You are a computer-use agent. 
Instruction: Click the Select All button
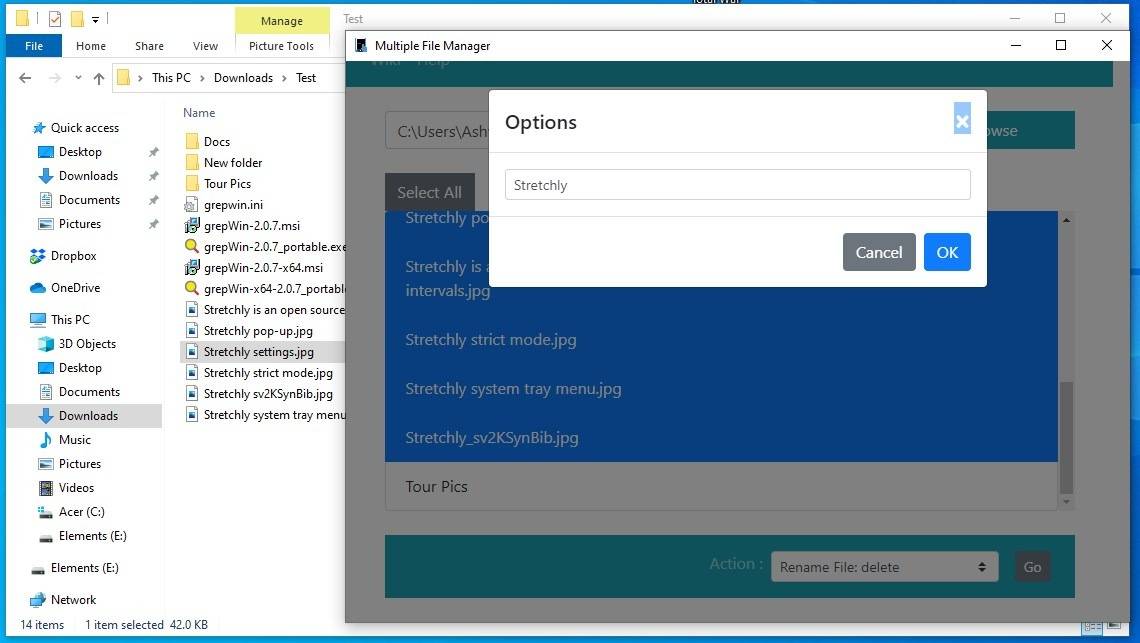coord(430,193)
